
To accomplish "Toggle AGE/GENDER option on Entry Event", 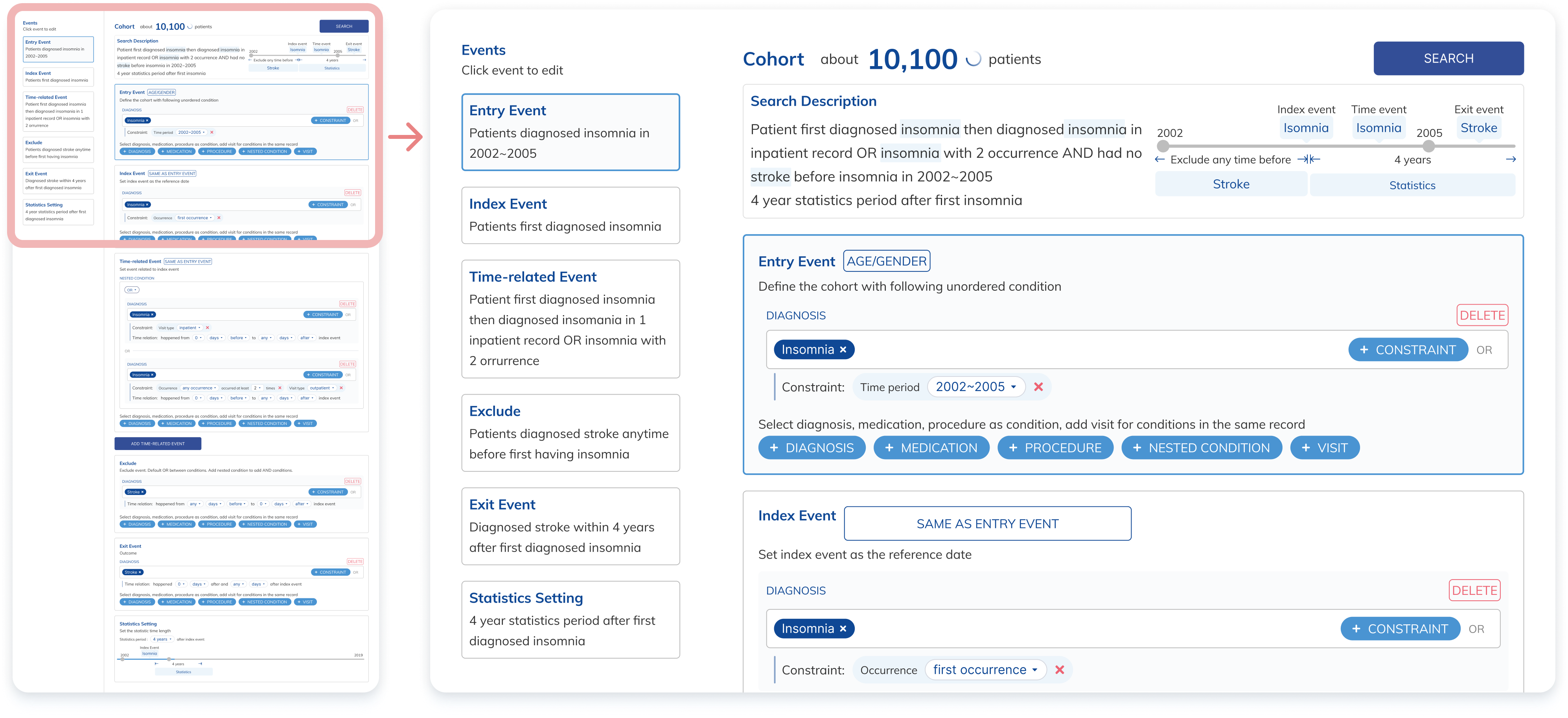I will pyautogui.click(x=886, y=261).
